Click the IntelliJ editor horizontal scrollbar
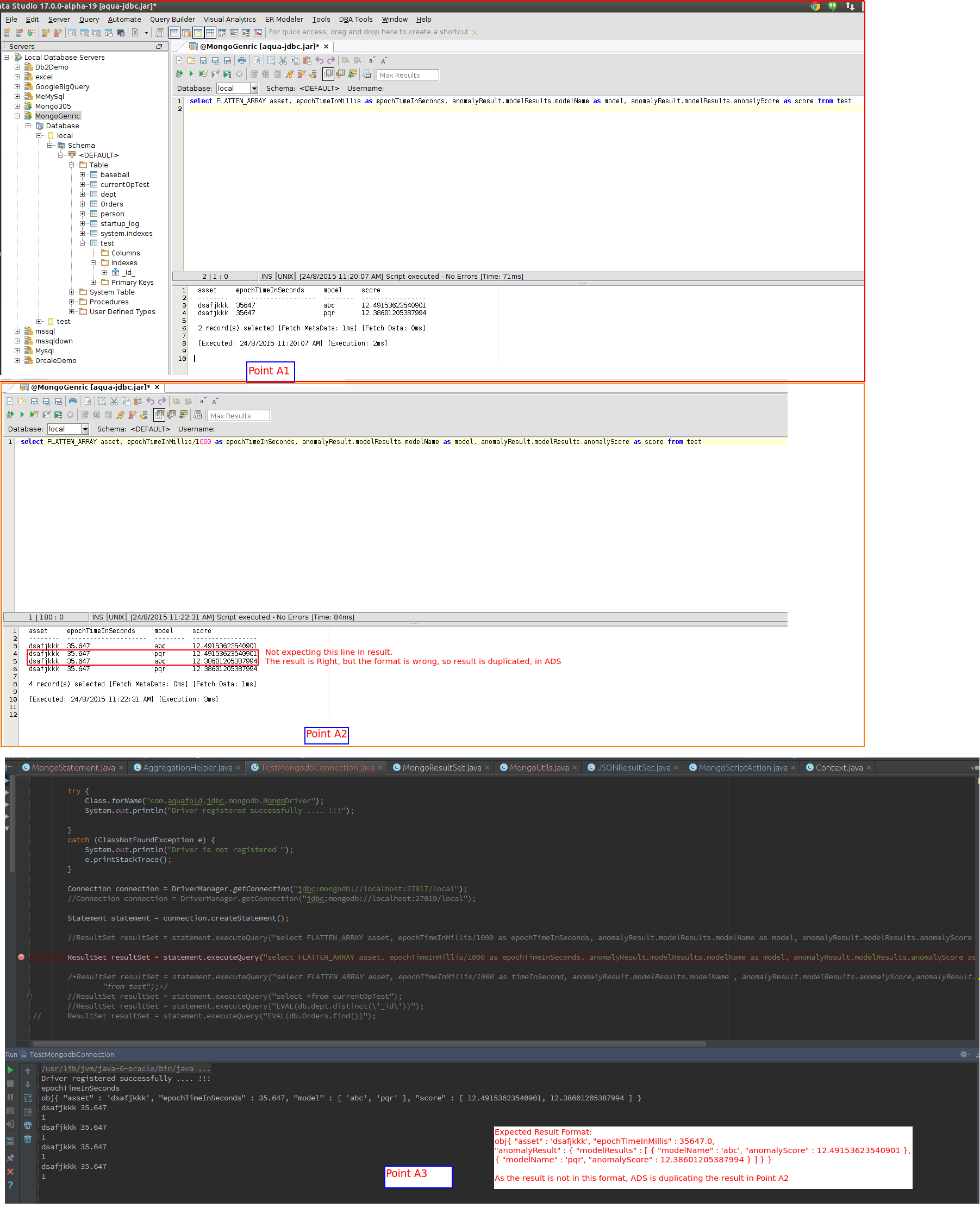This screenshot has height=1208, width=980. point(369,1043)
